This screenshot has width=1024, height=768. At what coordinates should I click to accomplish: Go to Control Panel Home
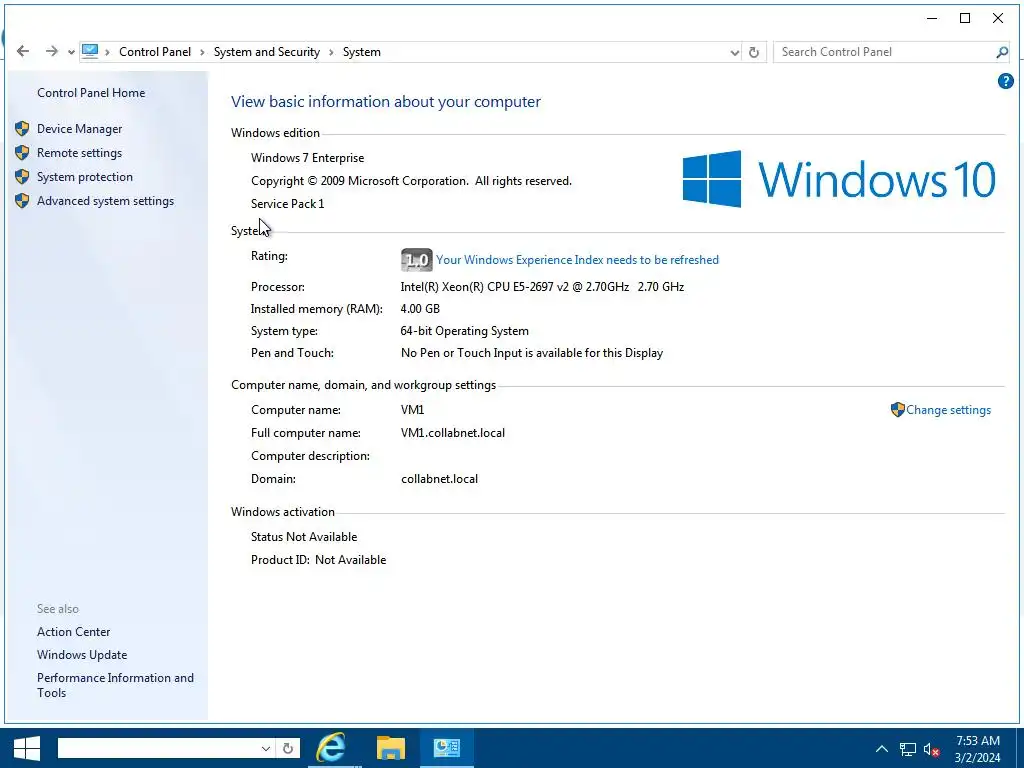[91, 93]
